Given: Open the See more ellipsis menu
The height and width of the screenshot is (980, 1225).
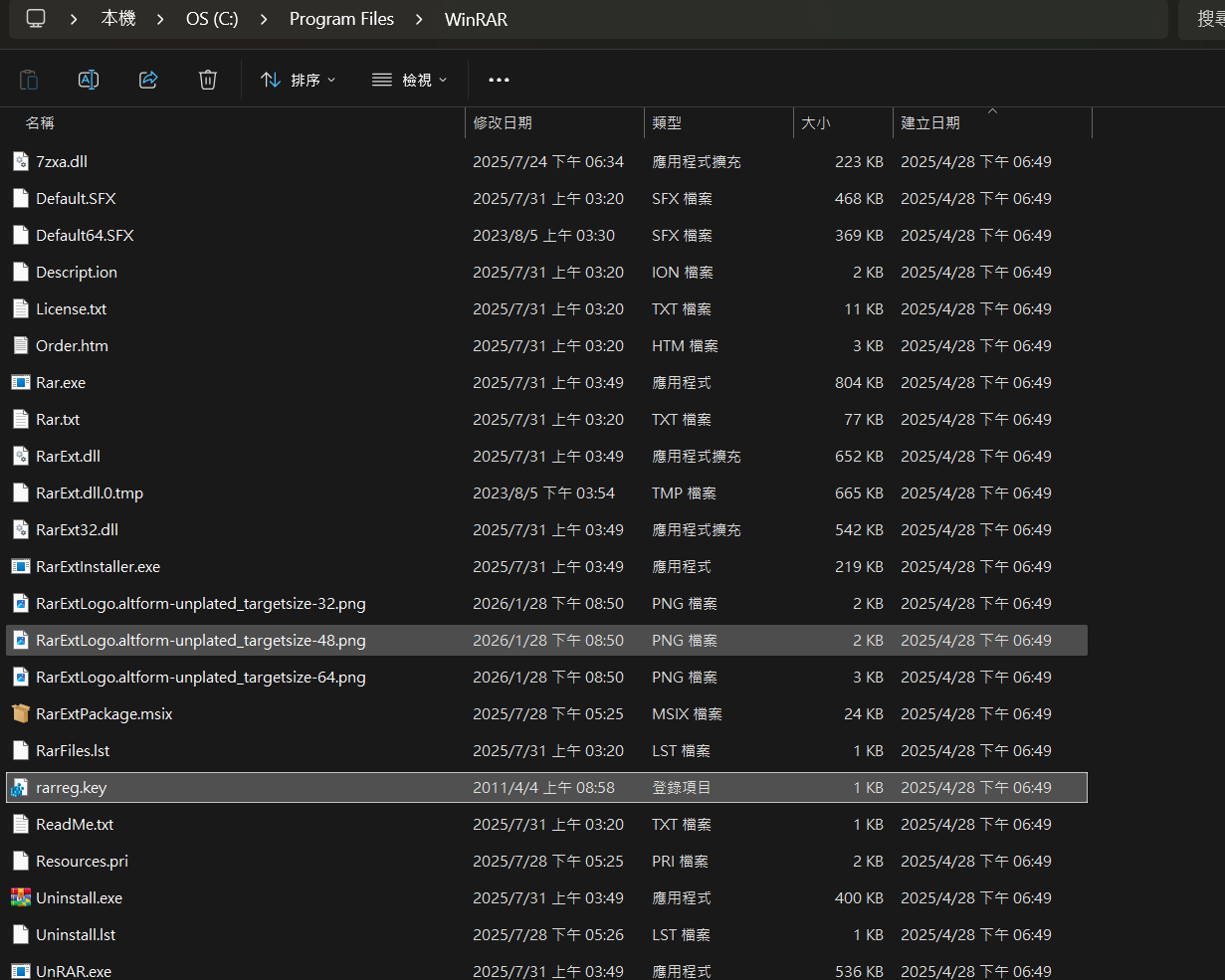Looking at the screenshot, I should click(499, 80).
